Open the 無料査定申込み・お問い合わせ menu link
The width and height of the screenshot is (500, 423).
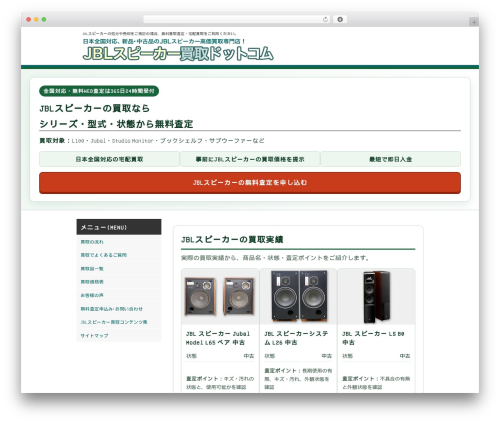coord(111,309)
